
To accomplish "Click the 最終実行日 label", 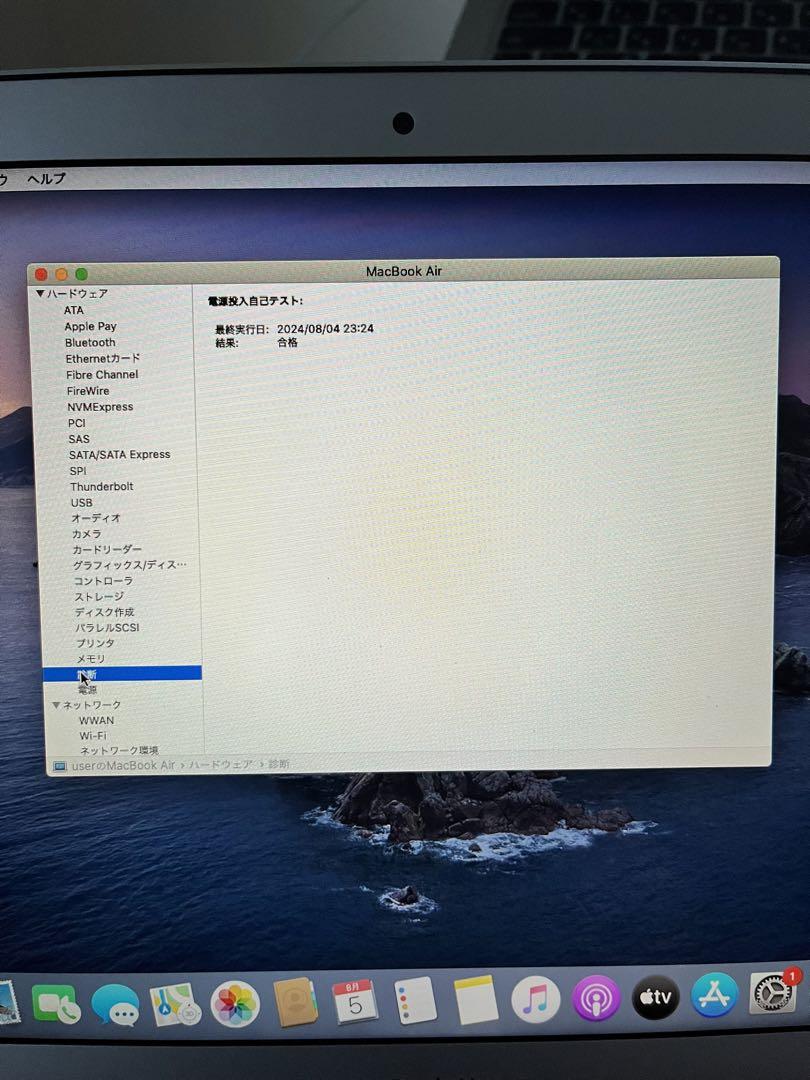I will click(241, 329).
